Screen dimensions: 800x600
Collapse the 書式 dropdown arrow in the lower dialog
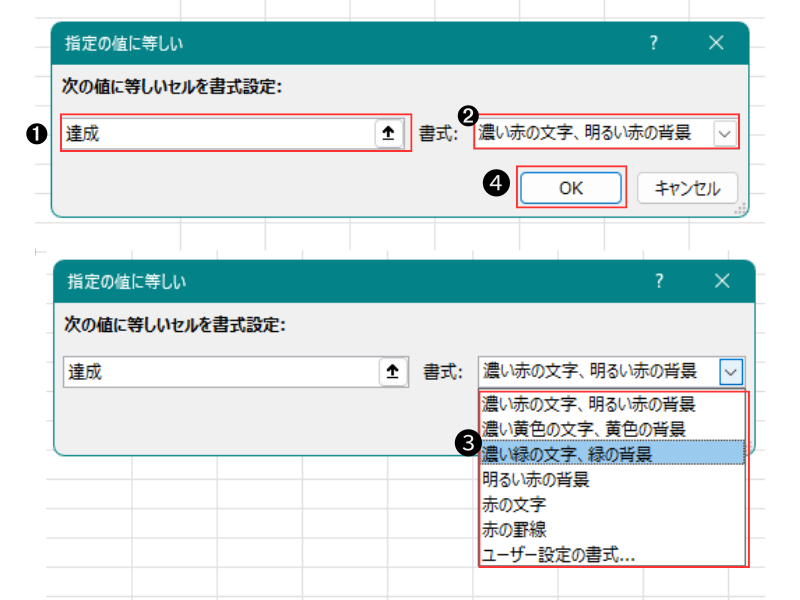click(731, 371)
